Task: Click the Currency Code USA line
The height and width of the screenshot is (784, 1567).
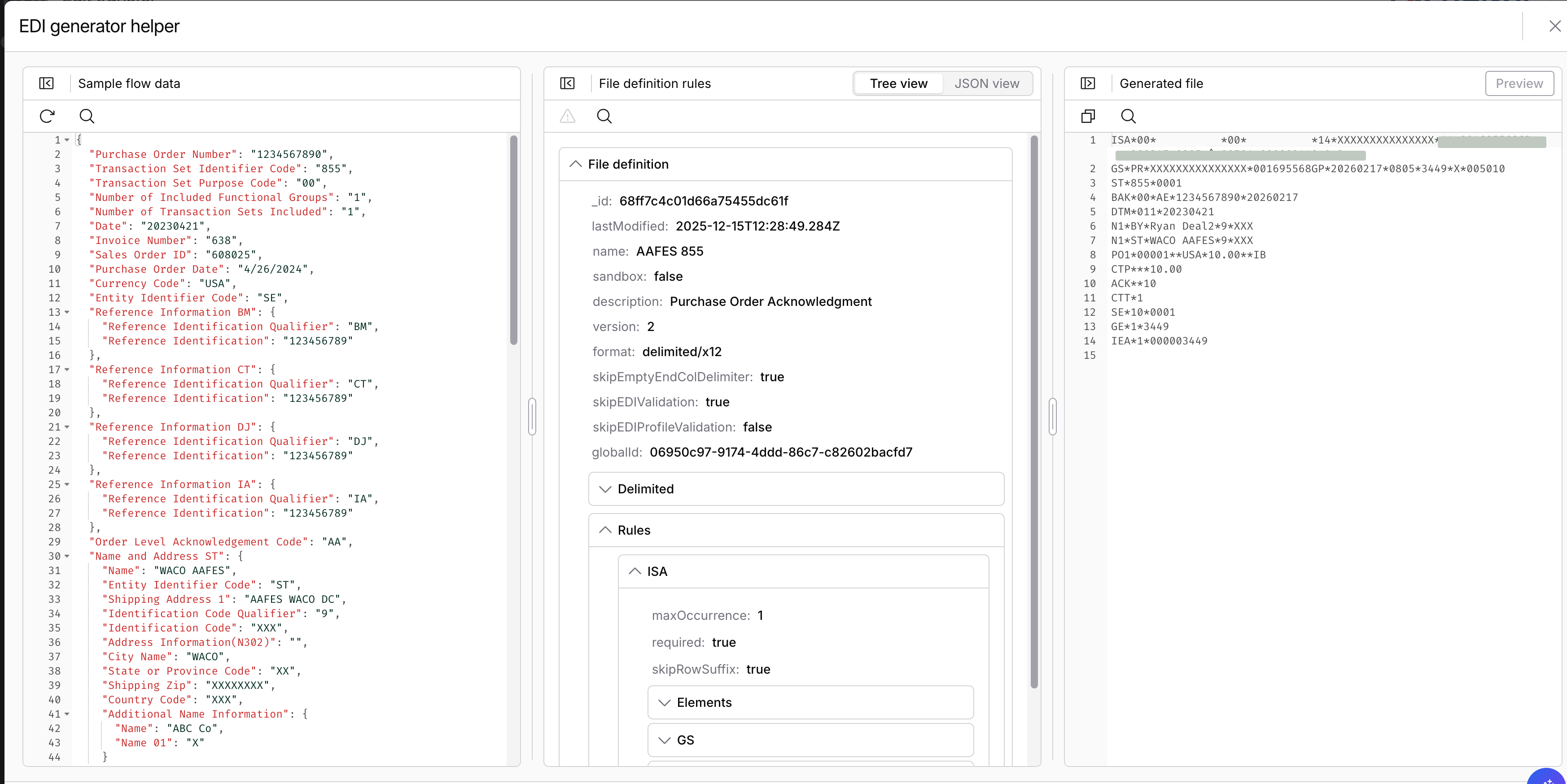Action: pos(162,283)
